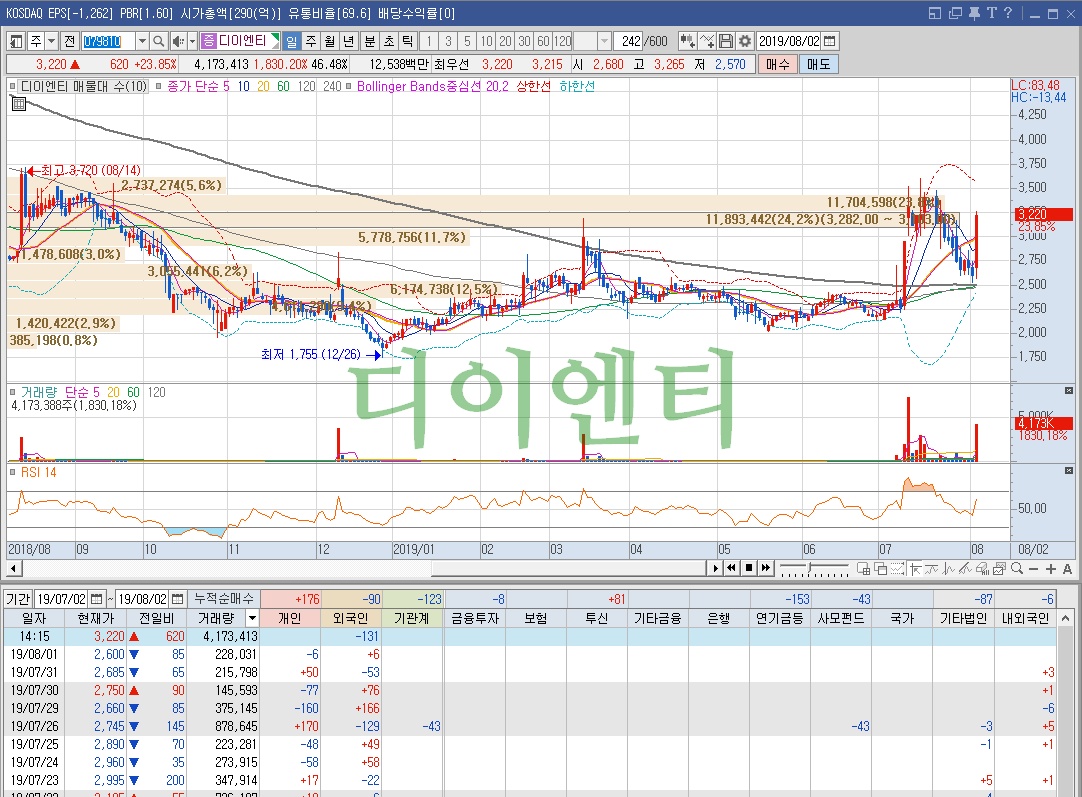The height and width of the screenshot is (797, 1082).
Task: Click the cascade windows icon in title bar
Action: pyautogui.click(x=955, y=13)
